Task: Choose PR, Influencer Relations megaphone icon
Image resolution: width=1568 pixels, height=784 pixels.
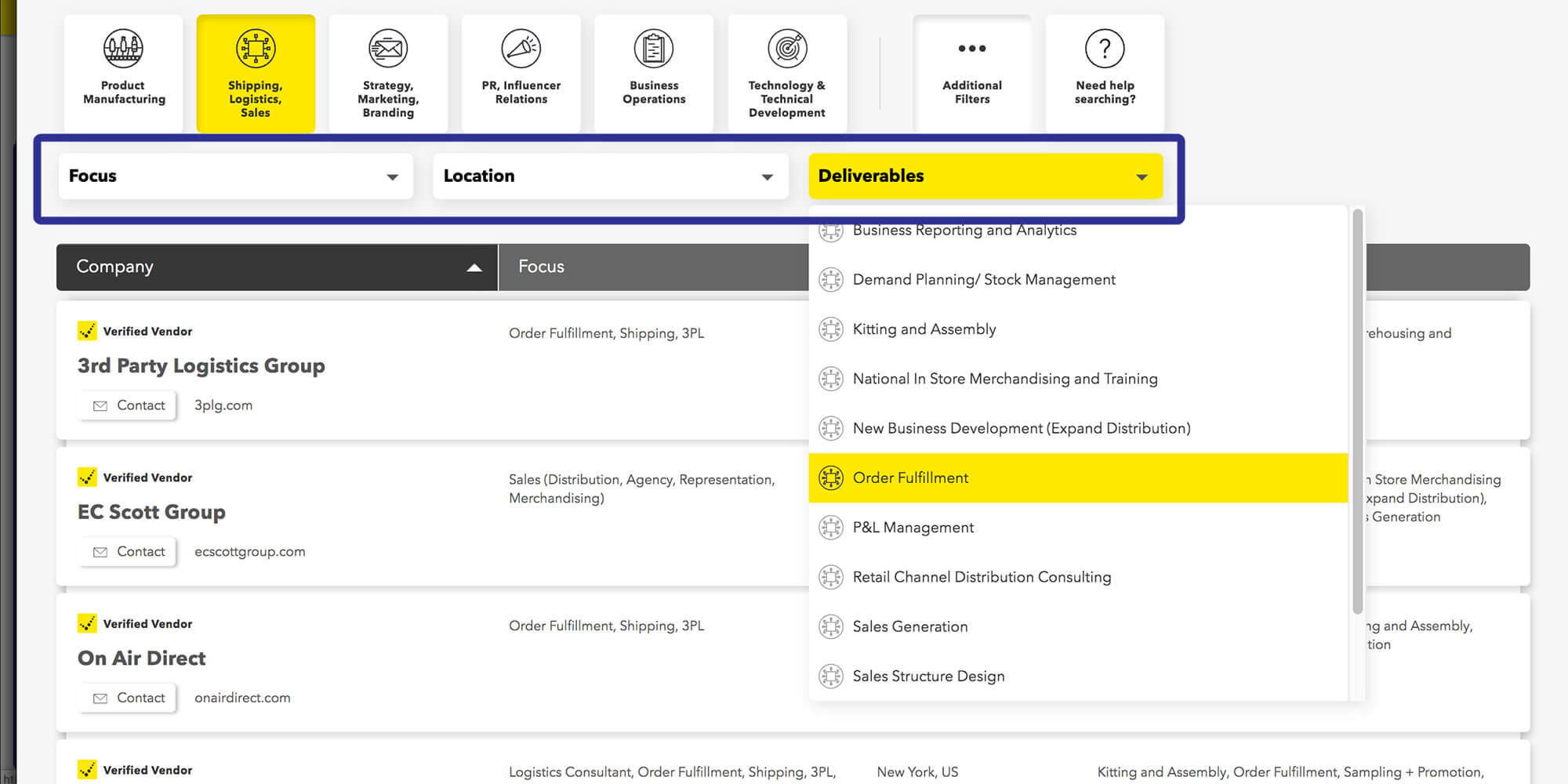Action: tap(521, 49)
